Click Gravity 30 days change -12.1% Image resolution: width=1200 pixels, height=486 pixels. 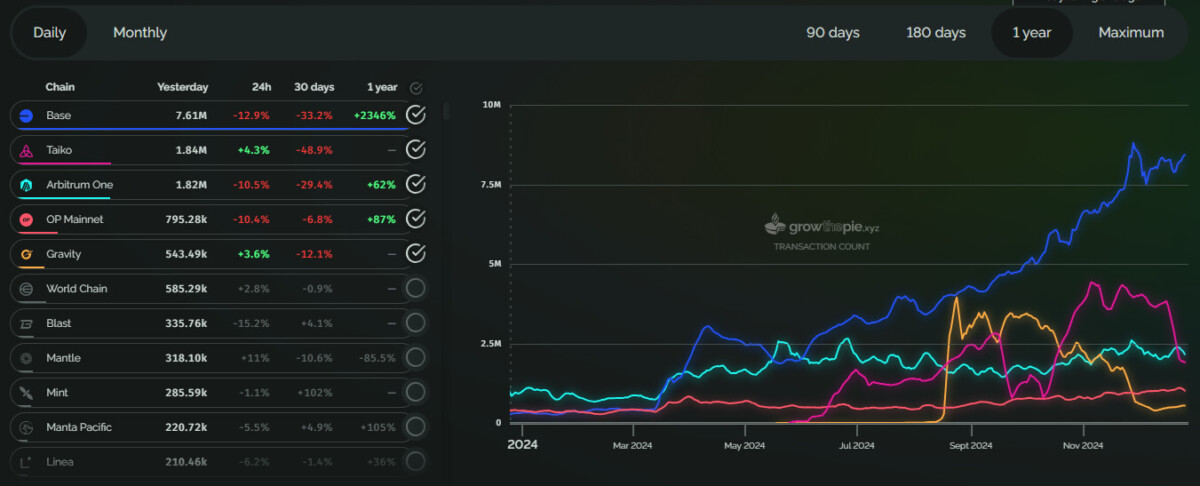315,254
